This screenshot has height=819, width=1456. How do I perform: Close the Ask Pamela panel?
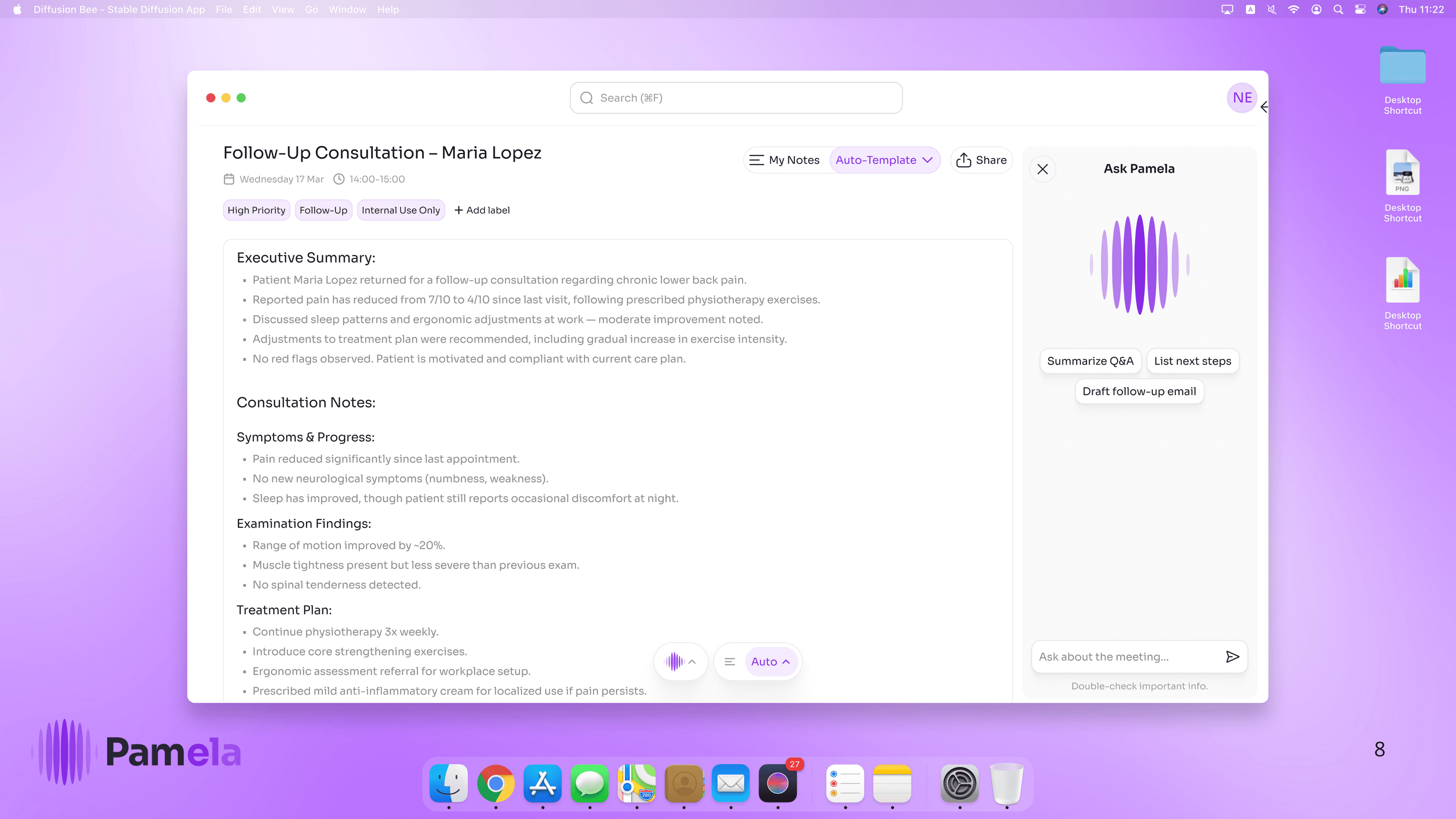[1043, 169]
